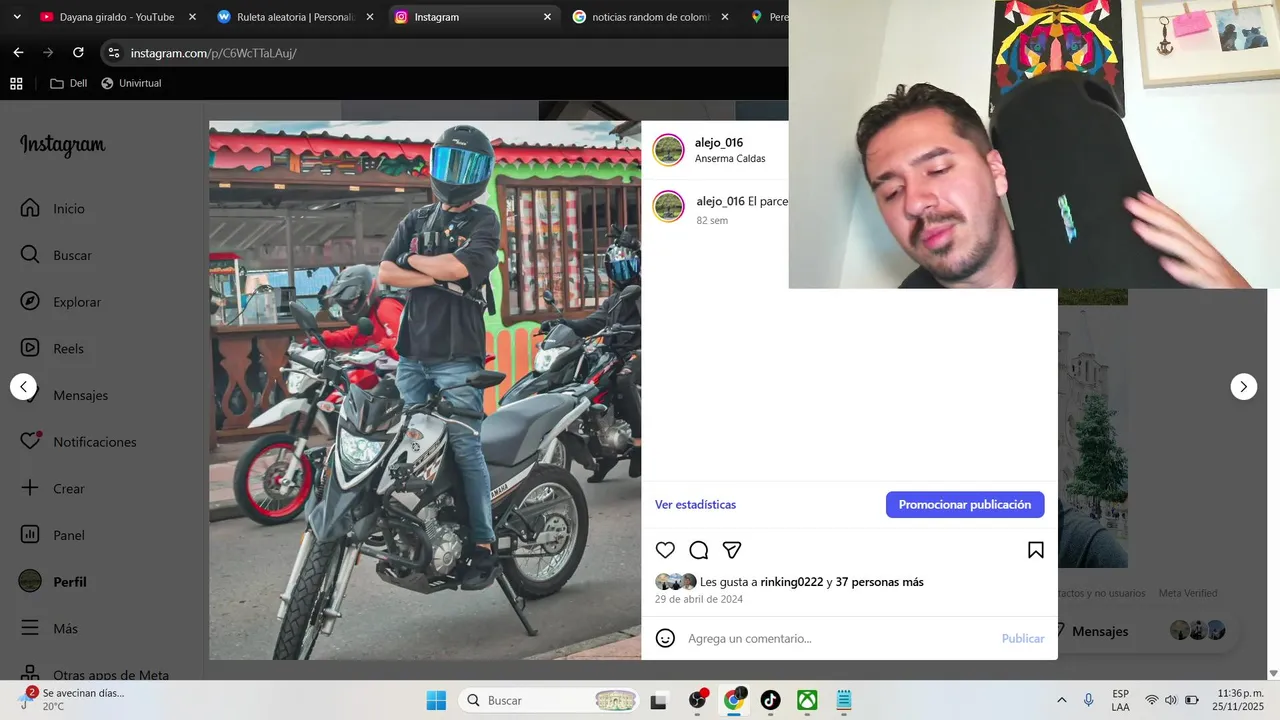Go to next post arrow
Viewport: 1280px width, 720px height.
coord(1243,386)
